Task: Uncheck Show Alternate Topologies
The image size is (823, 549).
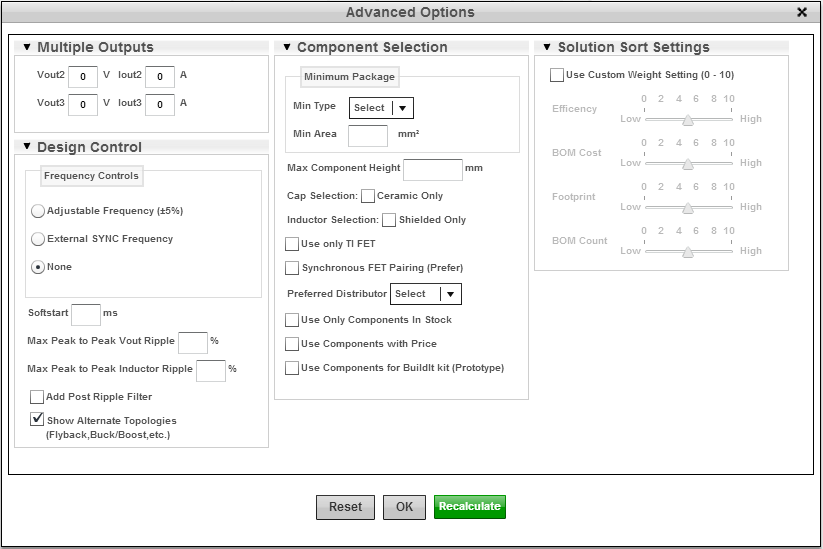Action: [x=37, y=420]
